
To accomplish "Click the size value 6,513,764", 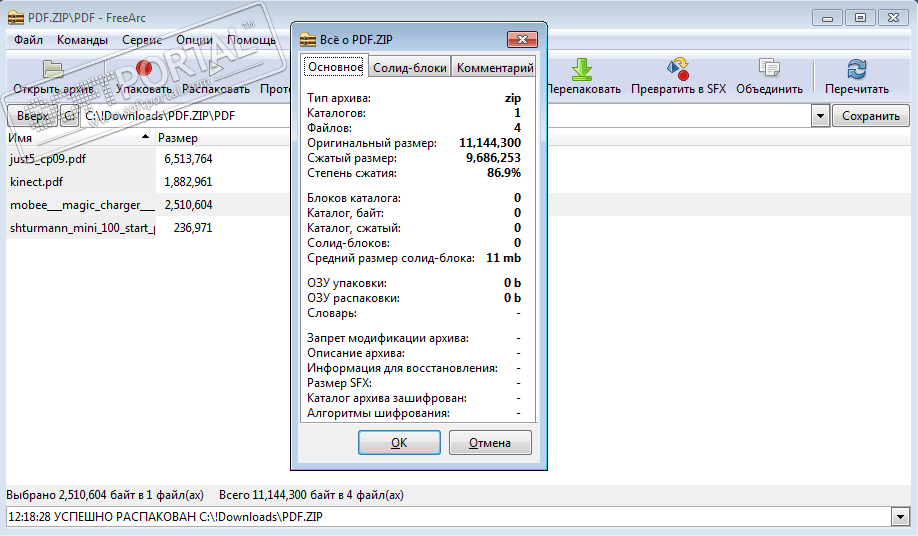I will coord(188,159).
